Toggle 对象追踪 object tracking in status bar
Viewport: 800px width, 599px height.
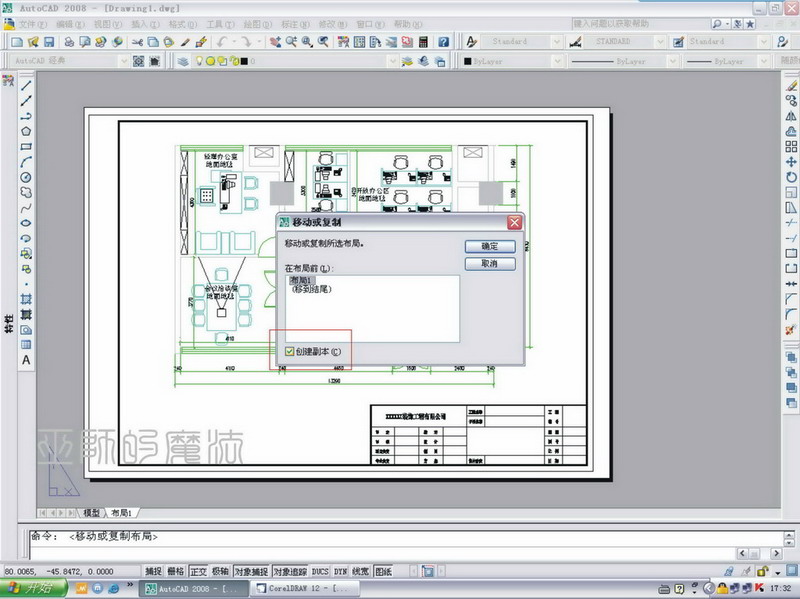pos(290,571)
